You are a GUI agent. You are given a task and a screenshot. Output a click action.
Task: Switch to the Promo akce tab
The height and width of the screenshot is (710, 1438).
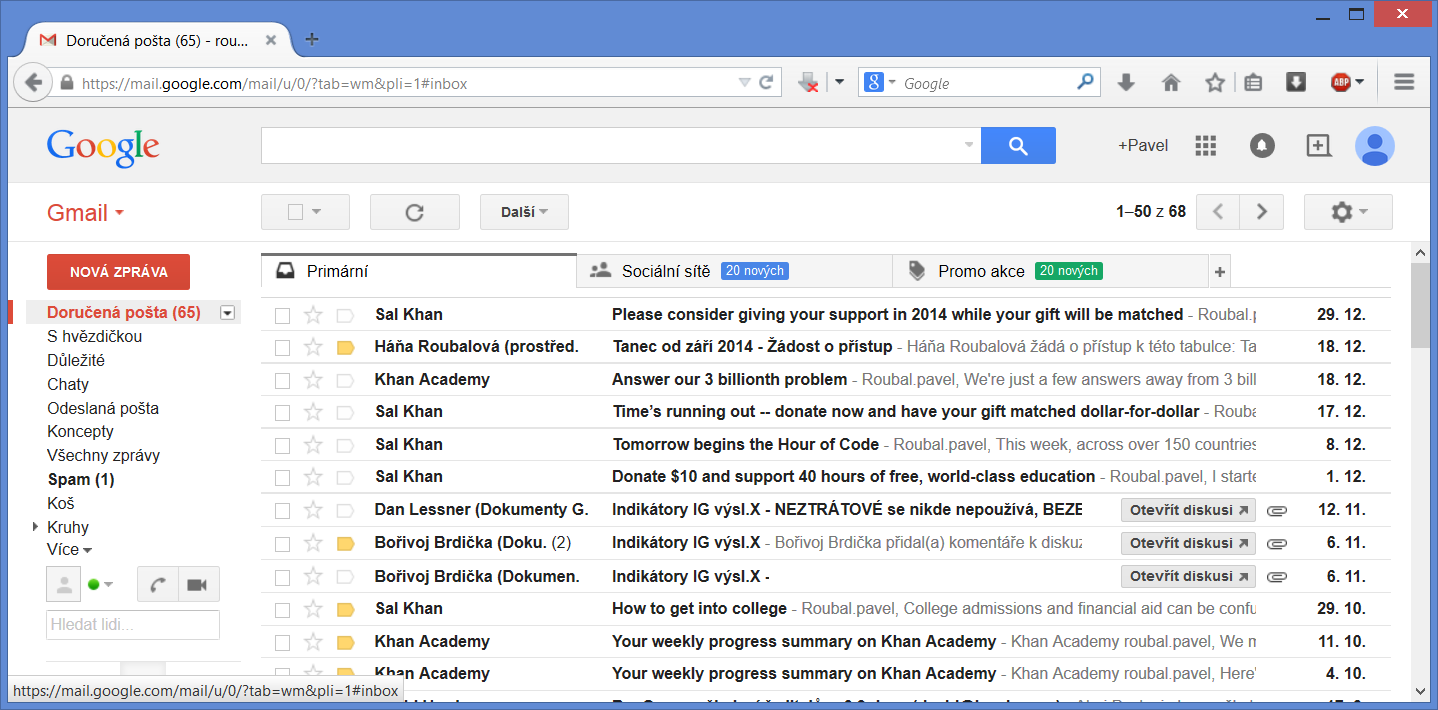point(1050,271)
